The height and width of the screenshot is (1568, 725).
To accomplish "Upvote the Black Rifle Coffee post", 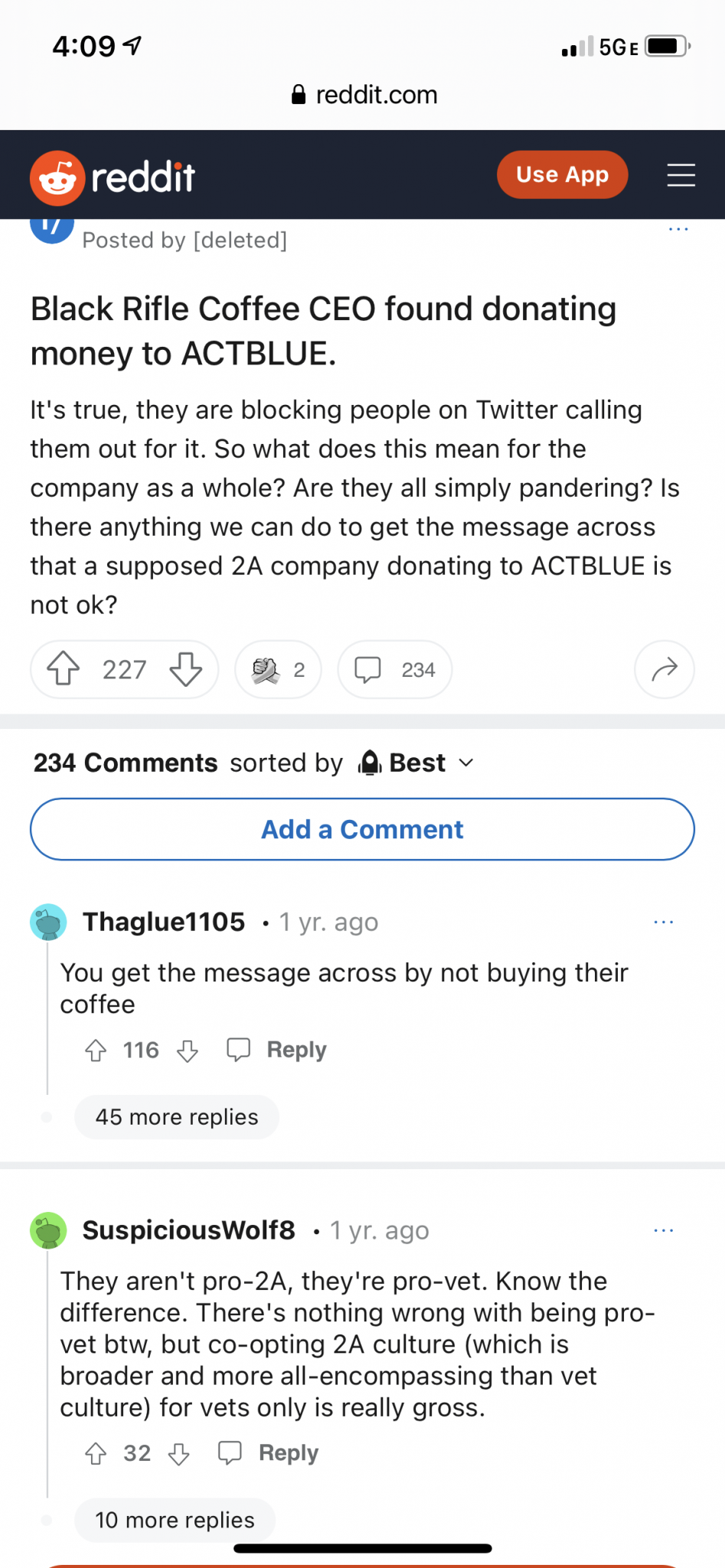I will (x=64, y=668).
